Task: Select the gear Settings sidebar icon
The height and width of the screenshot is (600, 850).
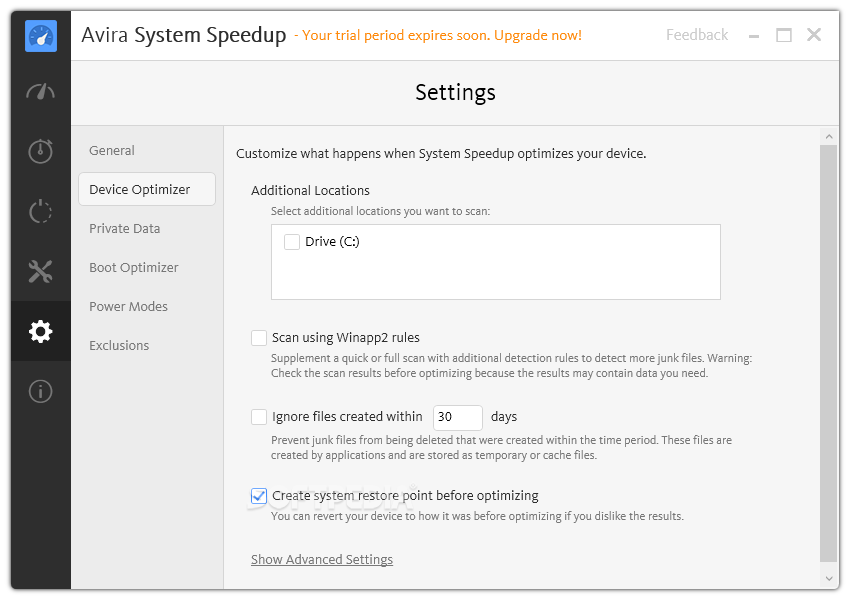Action: tap(41, 331)
